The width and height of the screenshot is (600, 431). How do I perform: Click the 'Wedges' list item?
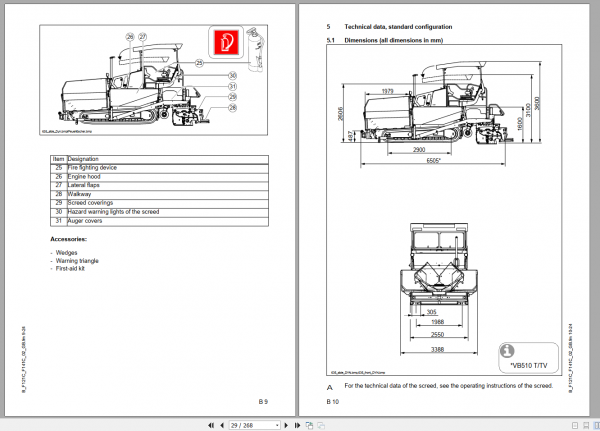pyautogui.click(x=66, y=253)
